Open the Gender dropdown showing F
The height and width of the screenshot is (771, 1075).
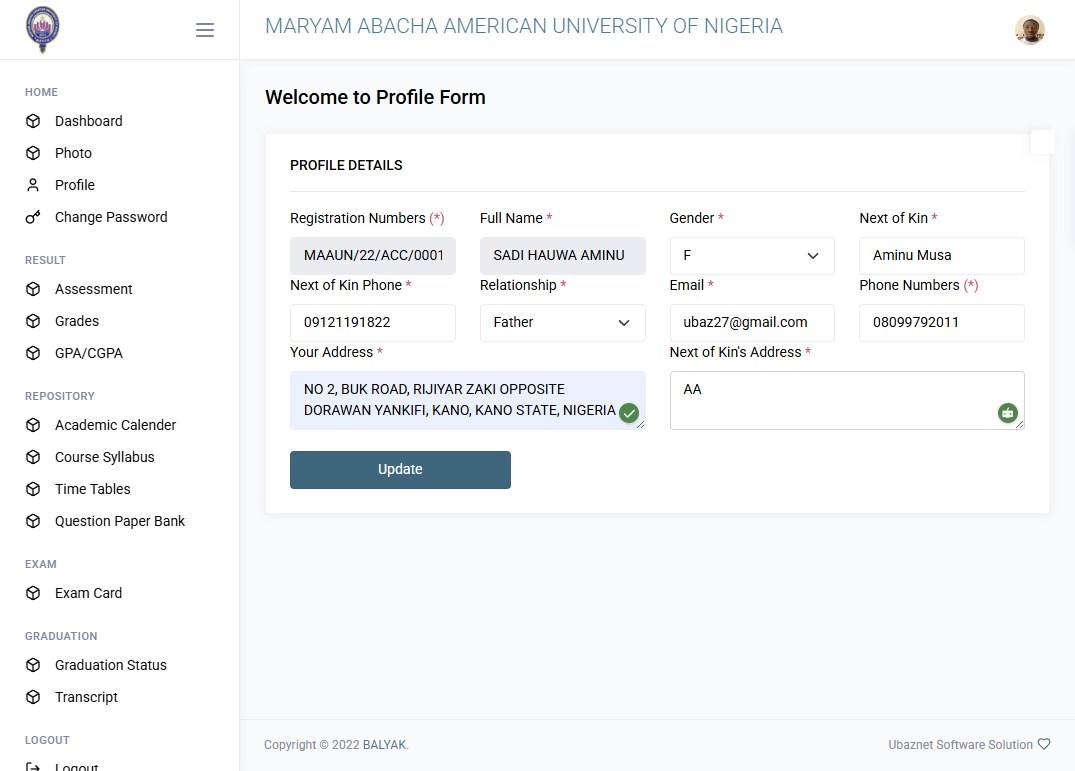pyautogui.click(x=751, y=256)
